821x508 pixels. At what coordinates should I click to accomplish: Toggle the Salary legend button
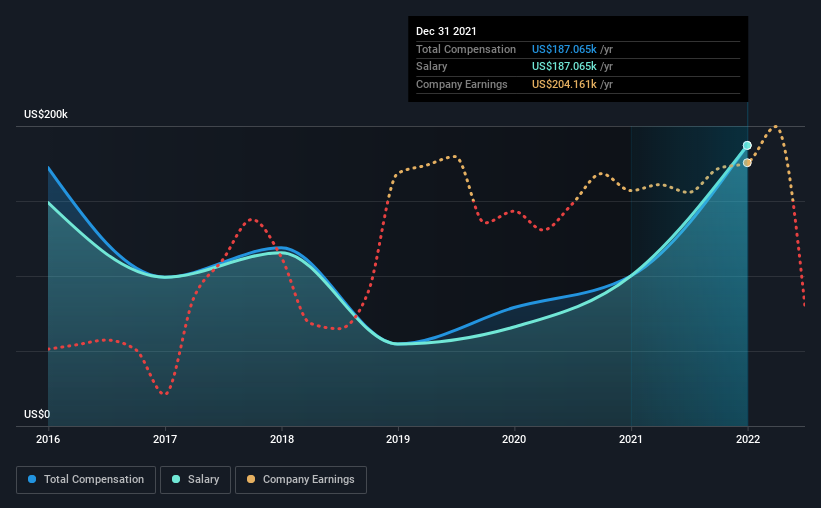(x=195, y=480)
